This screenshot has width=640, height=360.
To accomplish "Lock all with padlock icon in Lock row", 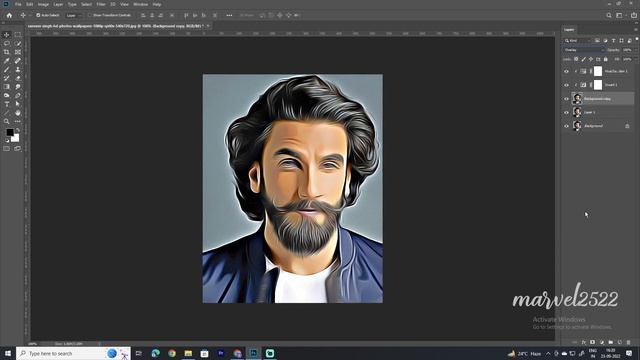I will tap(606, 60).
